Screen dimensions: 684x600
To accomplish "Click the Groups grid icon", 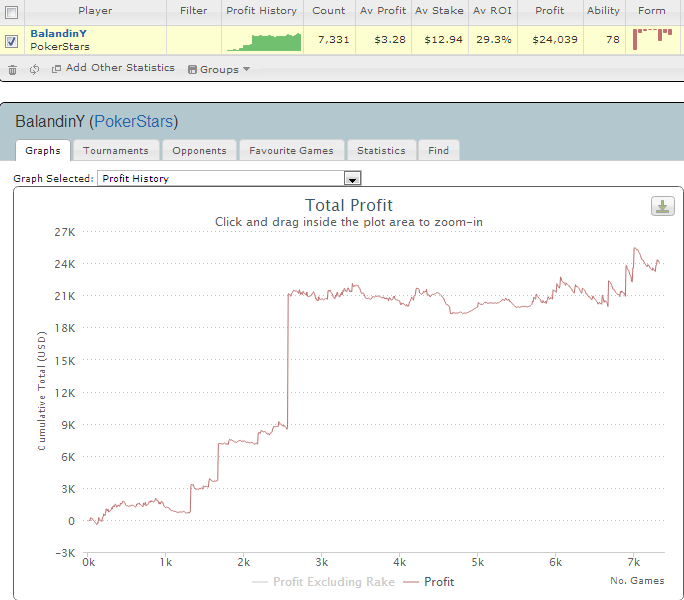I will [192, 69].
